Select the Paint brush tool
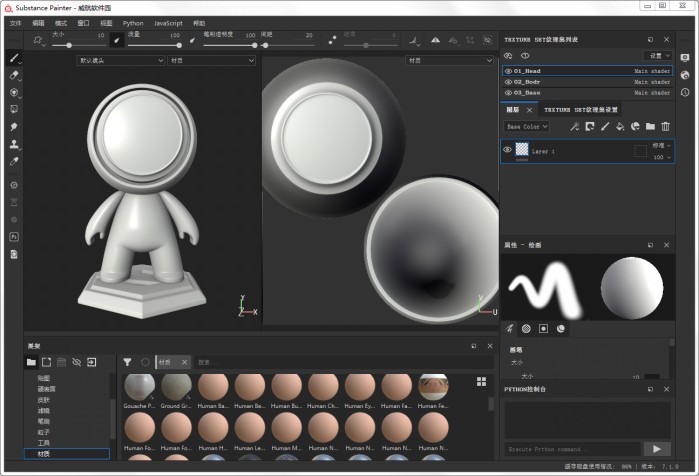Viewport: 699px width, 476px height. click(x=13, y=58)
